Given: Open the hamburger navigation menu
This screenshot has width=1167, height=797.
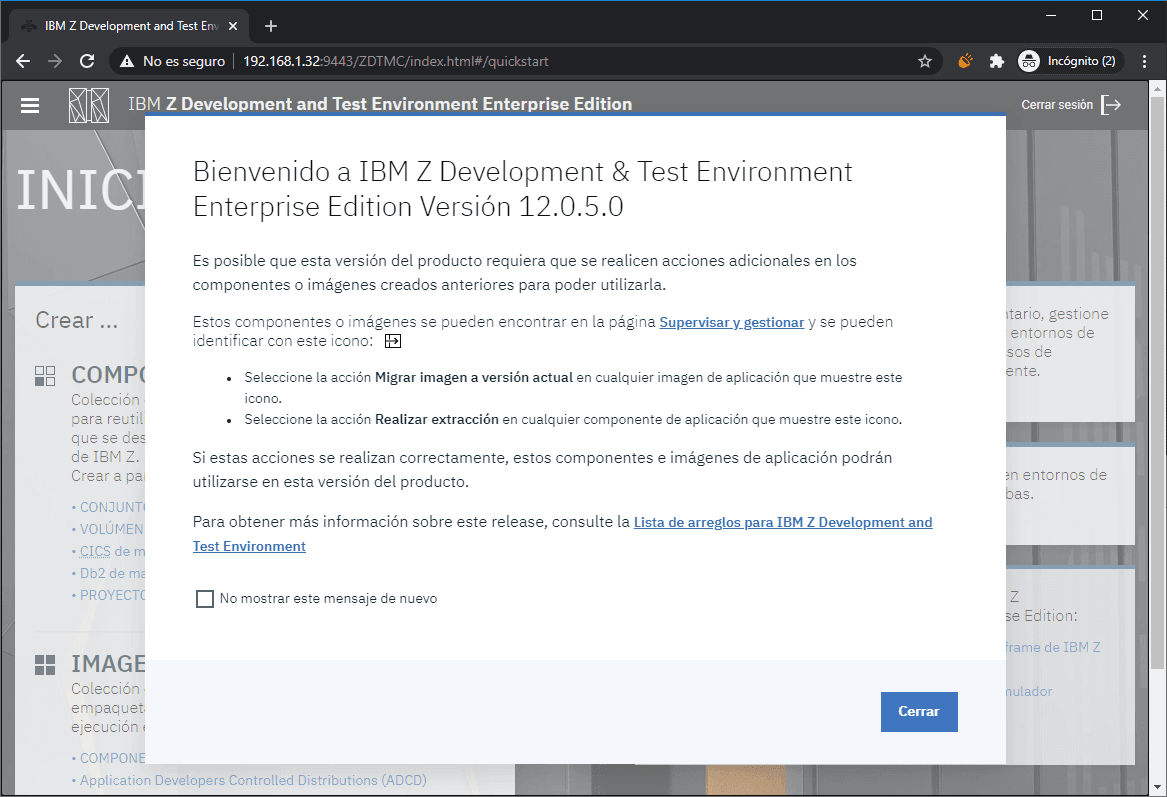Looking at the screenshot, I should (30, 105).
